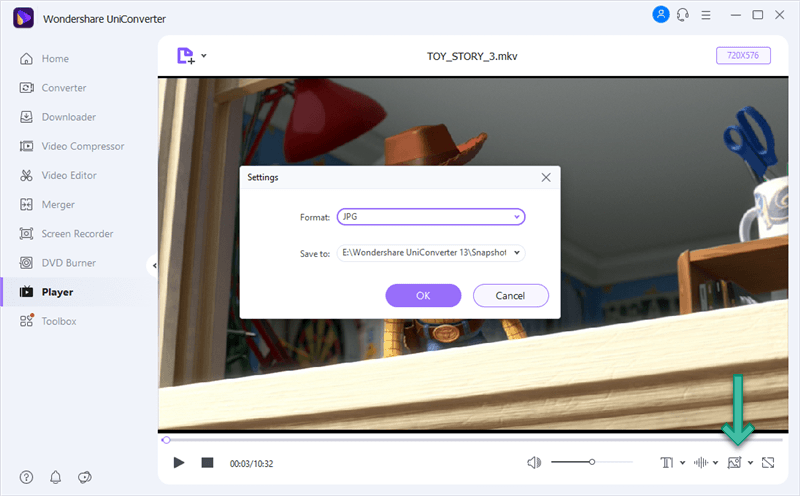Click the 00:03/10:32 playback time
The image size is (800, 496).
tap(251, 464)
